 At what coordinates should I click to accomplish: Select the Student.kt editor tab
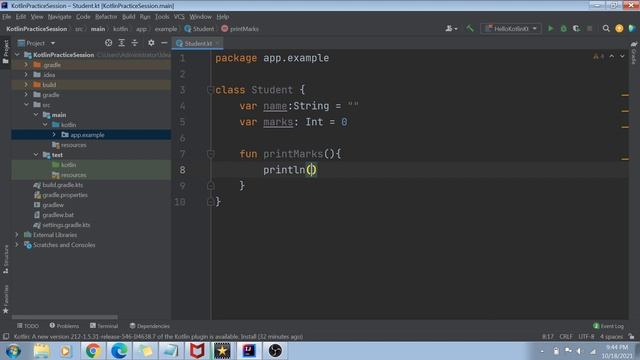(x=198, y=43)
